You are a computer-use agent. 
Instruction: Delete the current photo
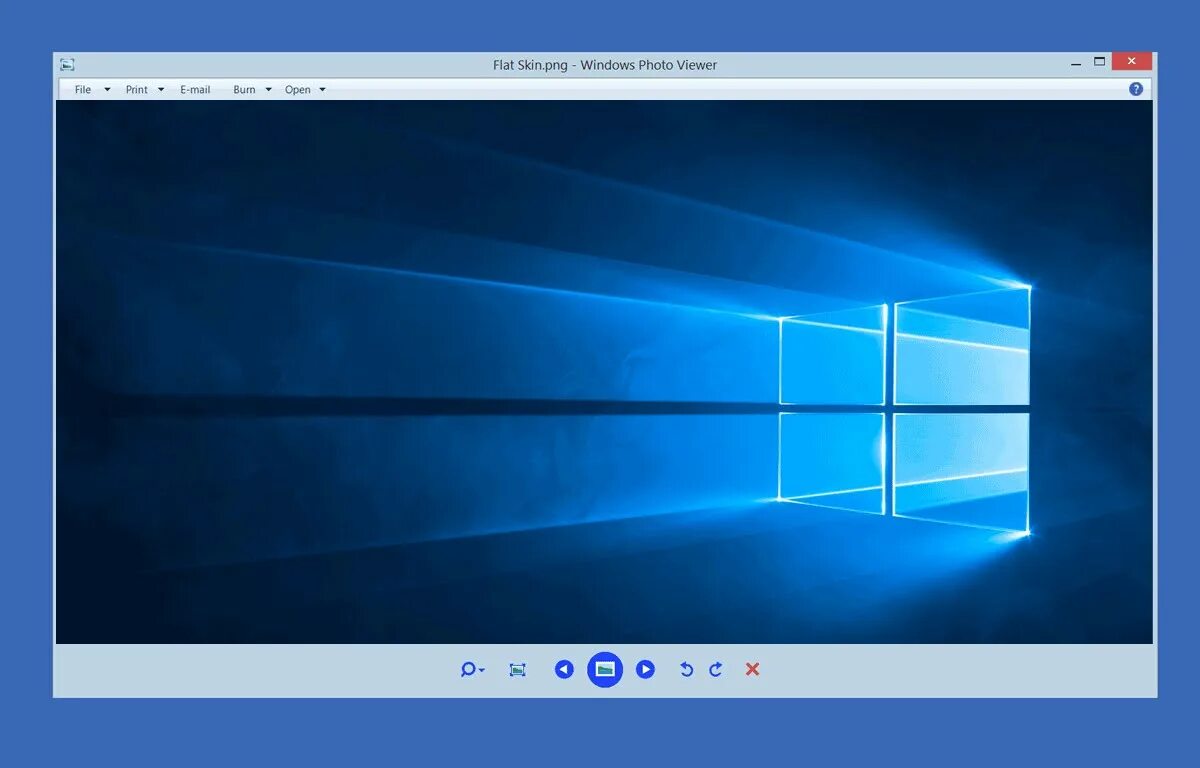[x=752, y=669]
